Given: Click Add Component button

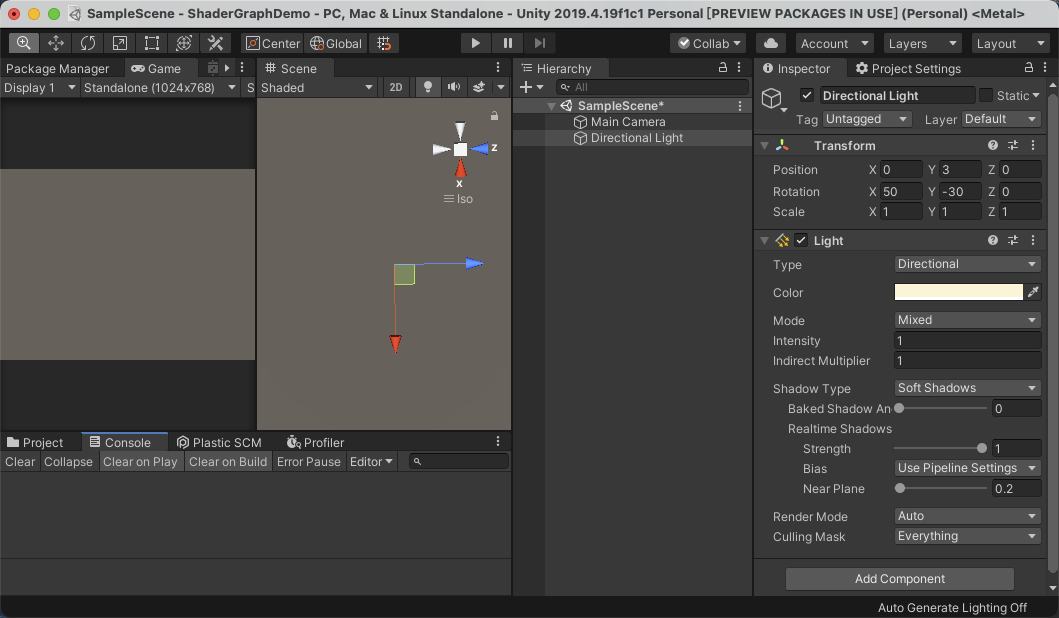Looking at the screenshot, I should [900, 579].
